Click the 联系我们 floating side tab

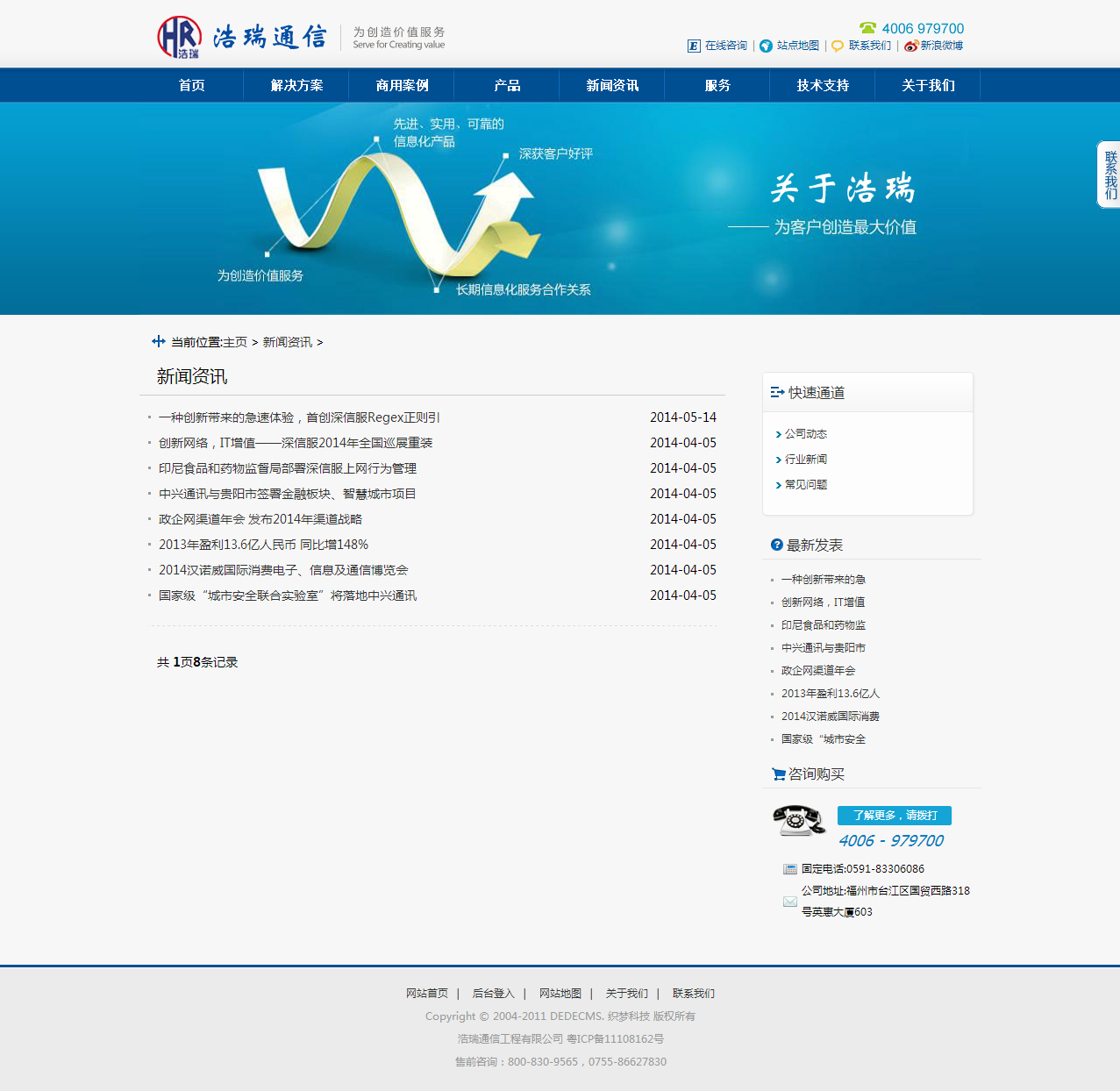tap(1109, 175)
